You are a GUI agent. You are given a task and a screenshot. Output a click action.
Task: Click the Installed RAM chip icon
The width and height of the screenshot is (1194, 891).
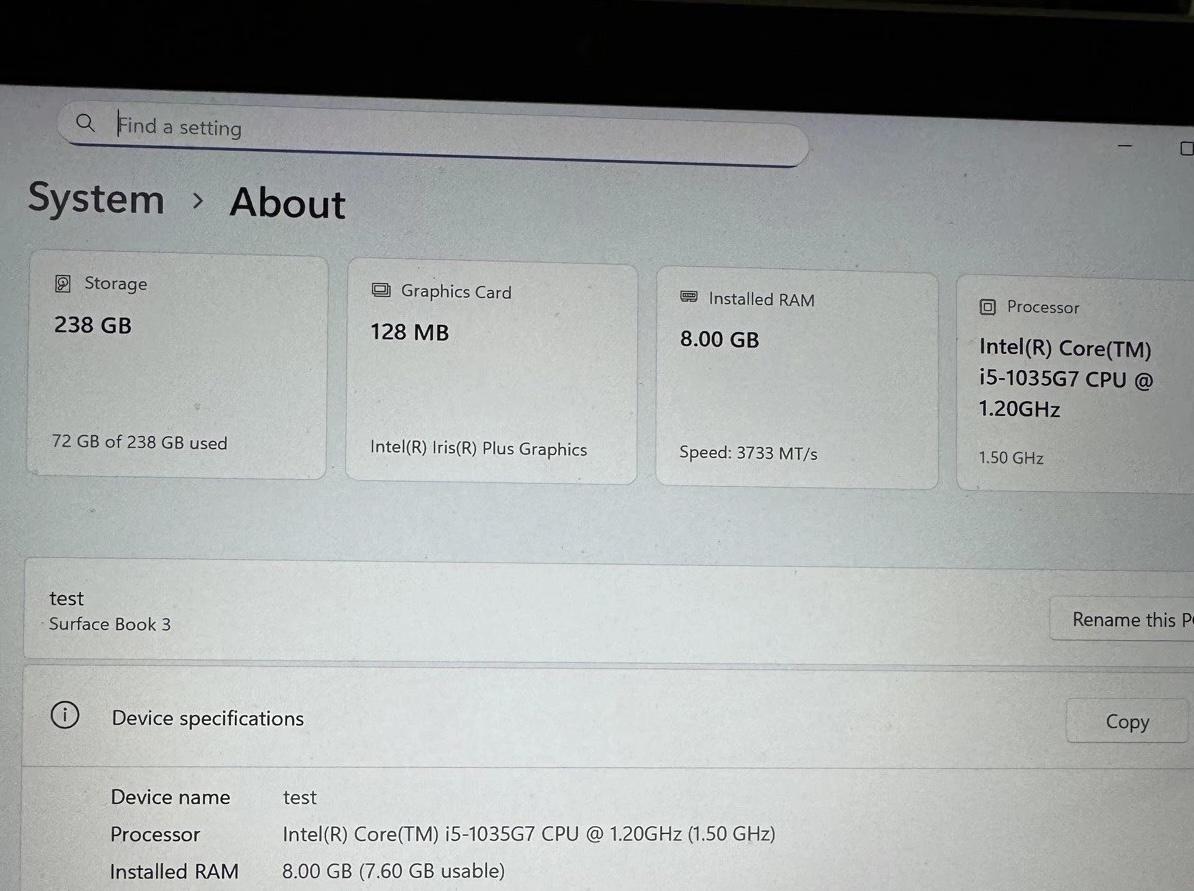pos(688,297)
